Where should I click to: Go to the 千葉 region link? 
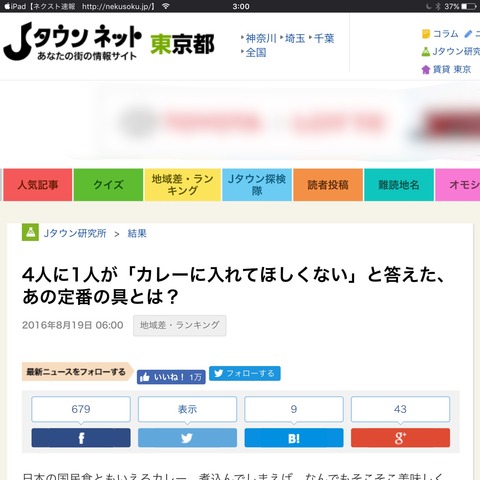(x=324, y=38)
